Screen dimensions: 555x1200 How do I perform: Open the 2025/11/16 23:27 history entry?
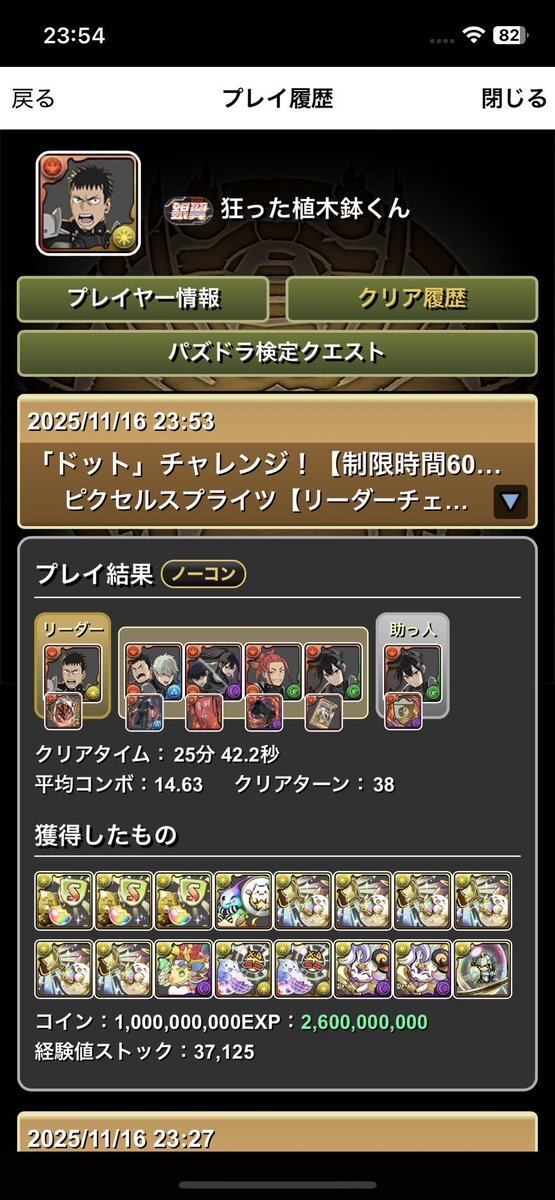277,1140
